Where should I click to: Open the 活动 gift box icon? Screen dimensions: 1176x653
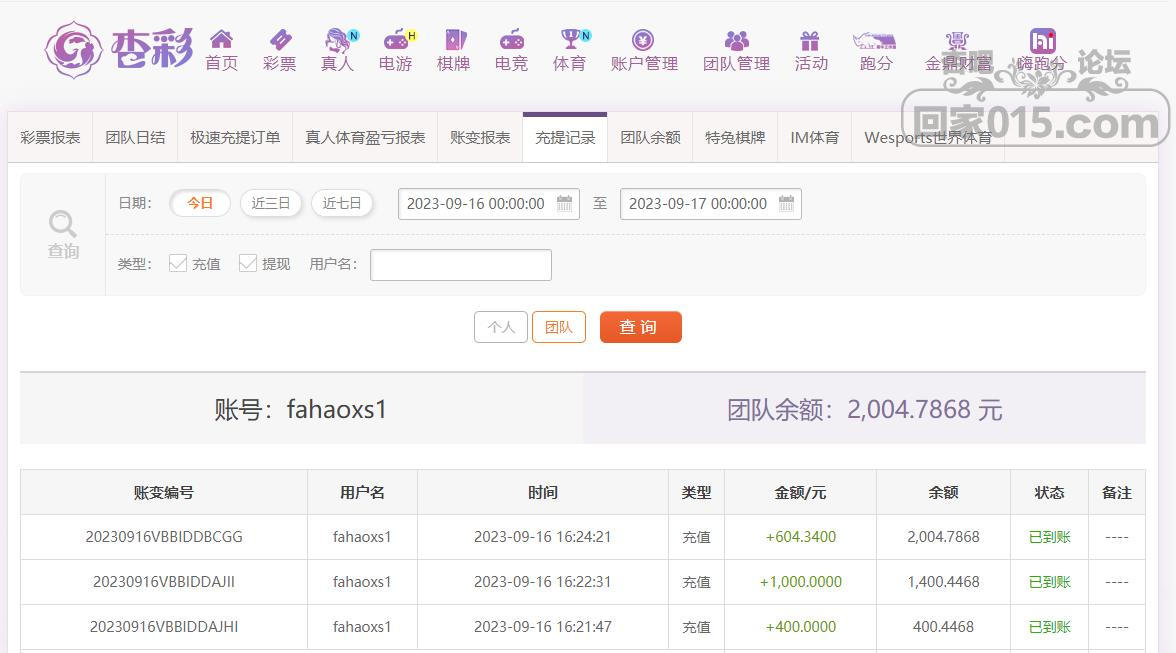[810, 39]
